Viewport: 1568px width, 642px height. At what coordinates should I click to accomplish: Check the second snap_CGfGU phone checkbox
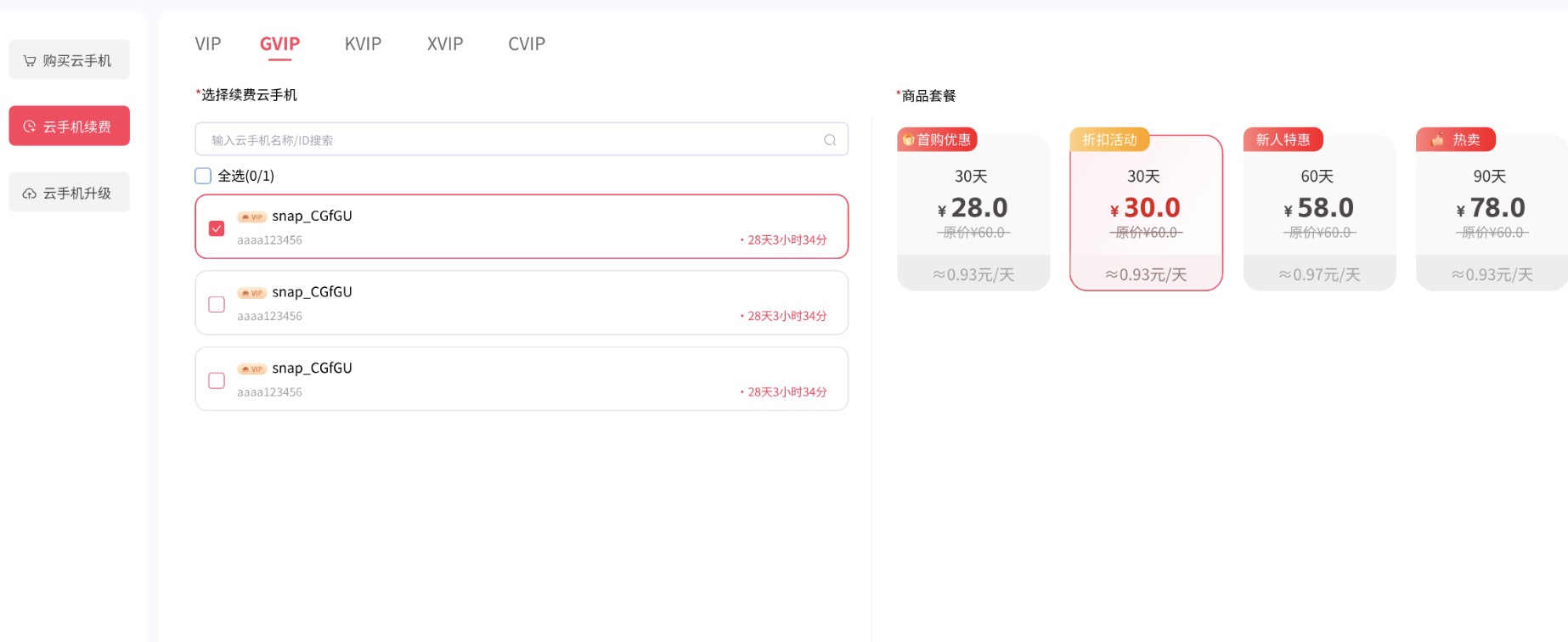(217, 304)
